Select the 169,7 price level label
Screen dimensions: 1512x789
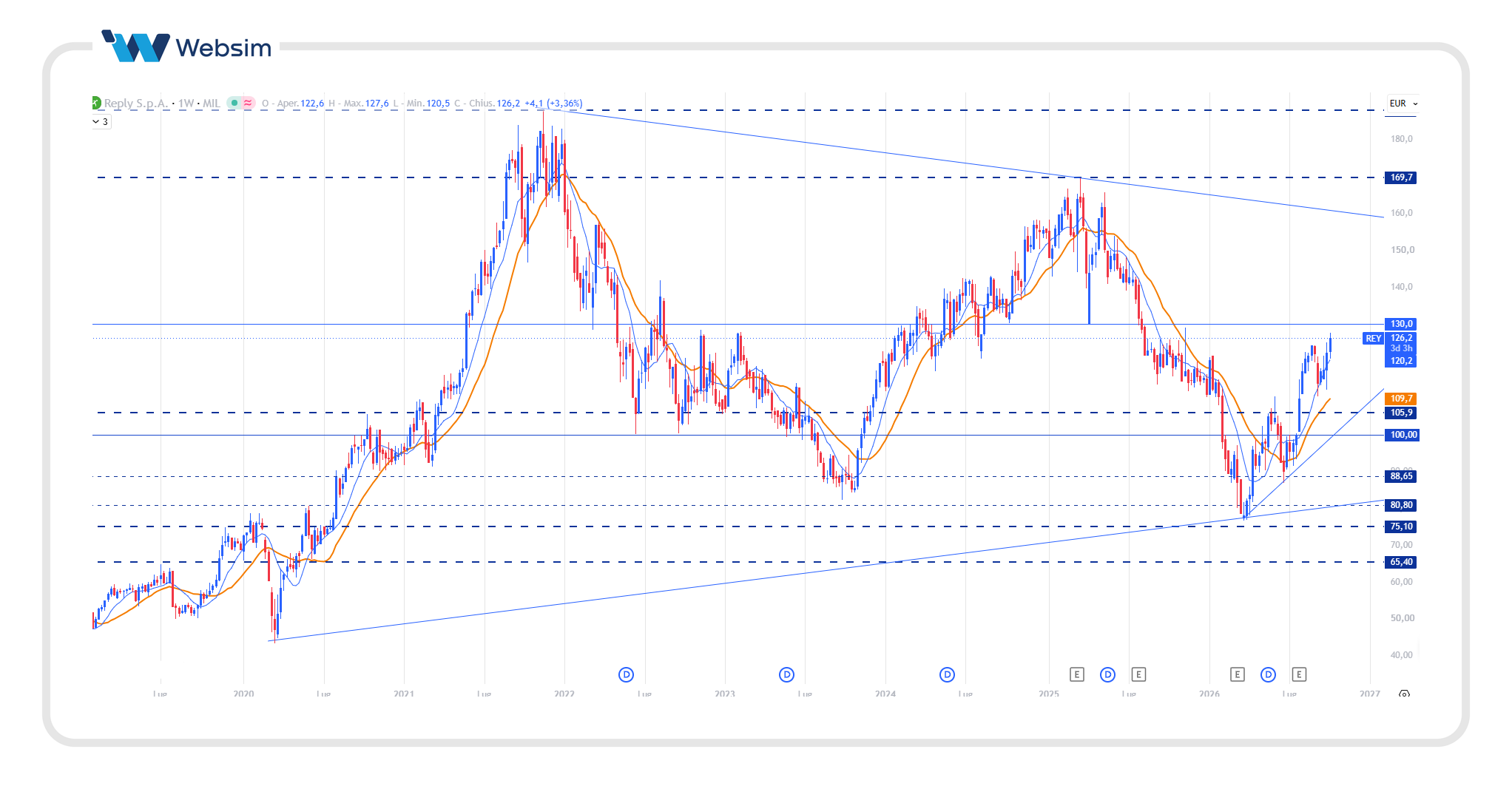1401,177
